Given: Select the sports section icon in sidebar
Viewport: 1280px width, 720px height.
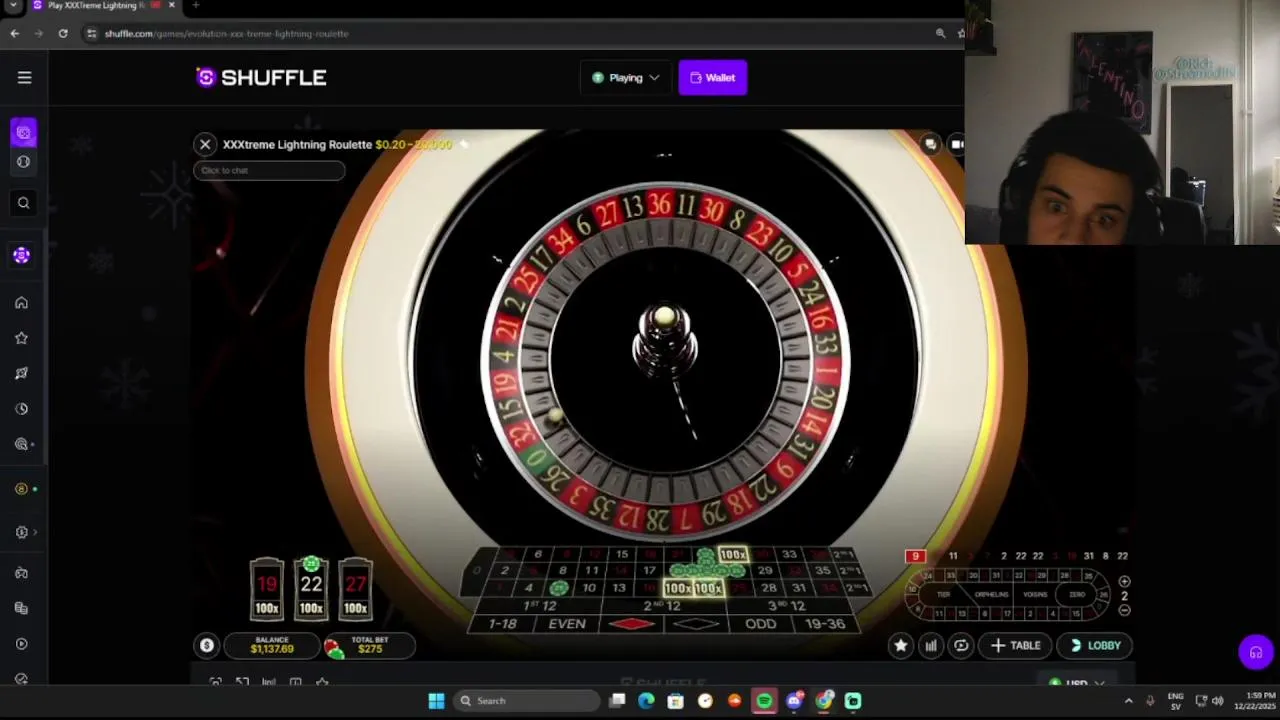Looking at the screenshot, I should [x=24, y=162].
